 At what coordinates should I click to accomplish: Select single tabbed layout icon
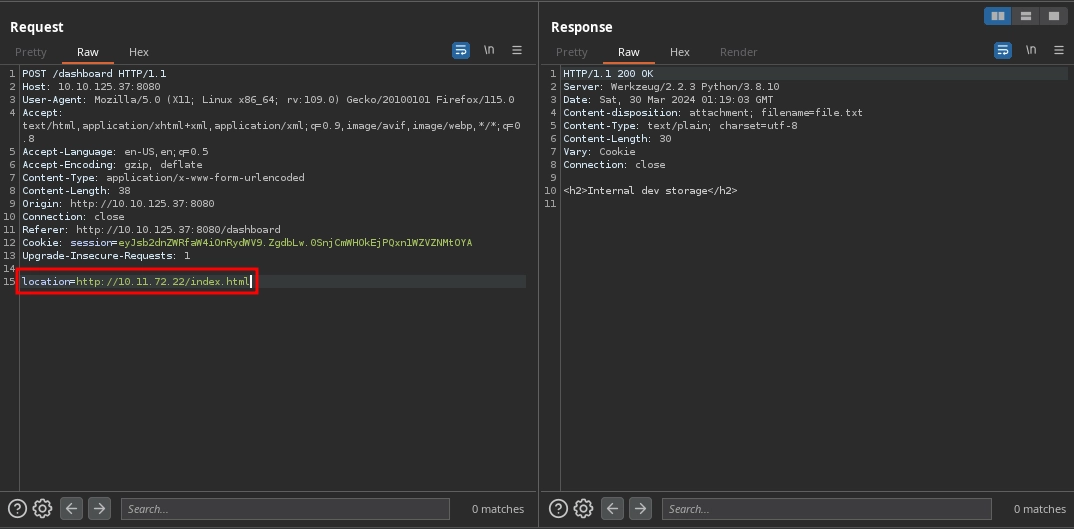(x=1053, y=16)
